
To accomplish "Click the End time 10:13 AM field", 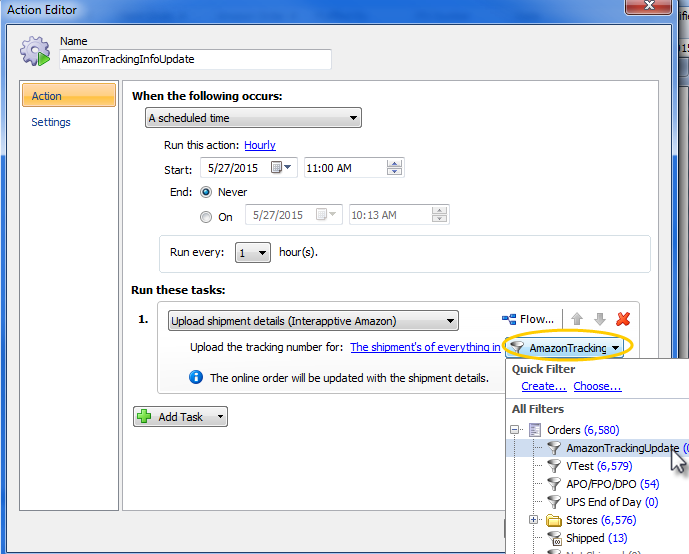I will point(399,214).
